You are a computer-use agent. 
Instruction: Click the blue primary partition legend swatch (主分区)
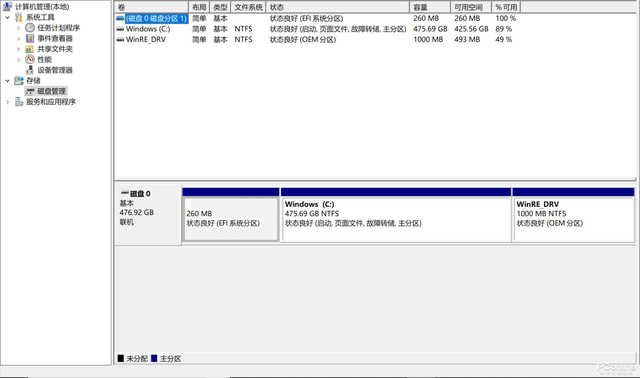(154, 358)
